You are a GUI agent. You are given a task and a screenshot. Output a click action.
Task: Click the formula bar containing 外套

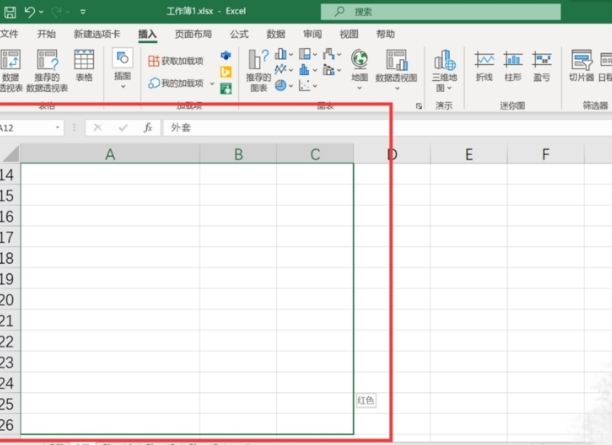(387, 128)
